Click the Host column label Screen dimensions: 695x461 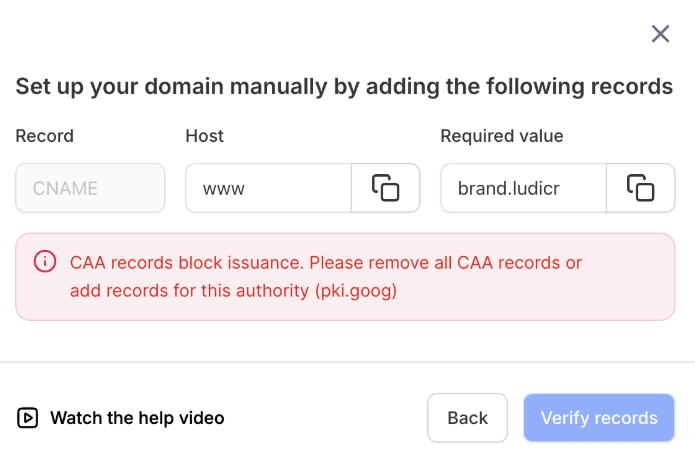[205, 136]
